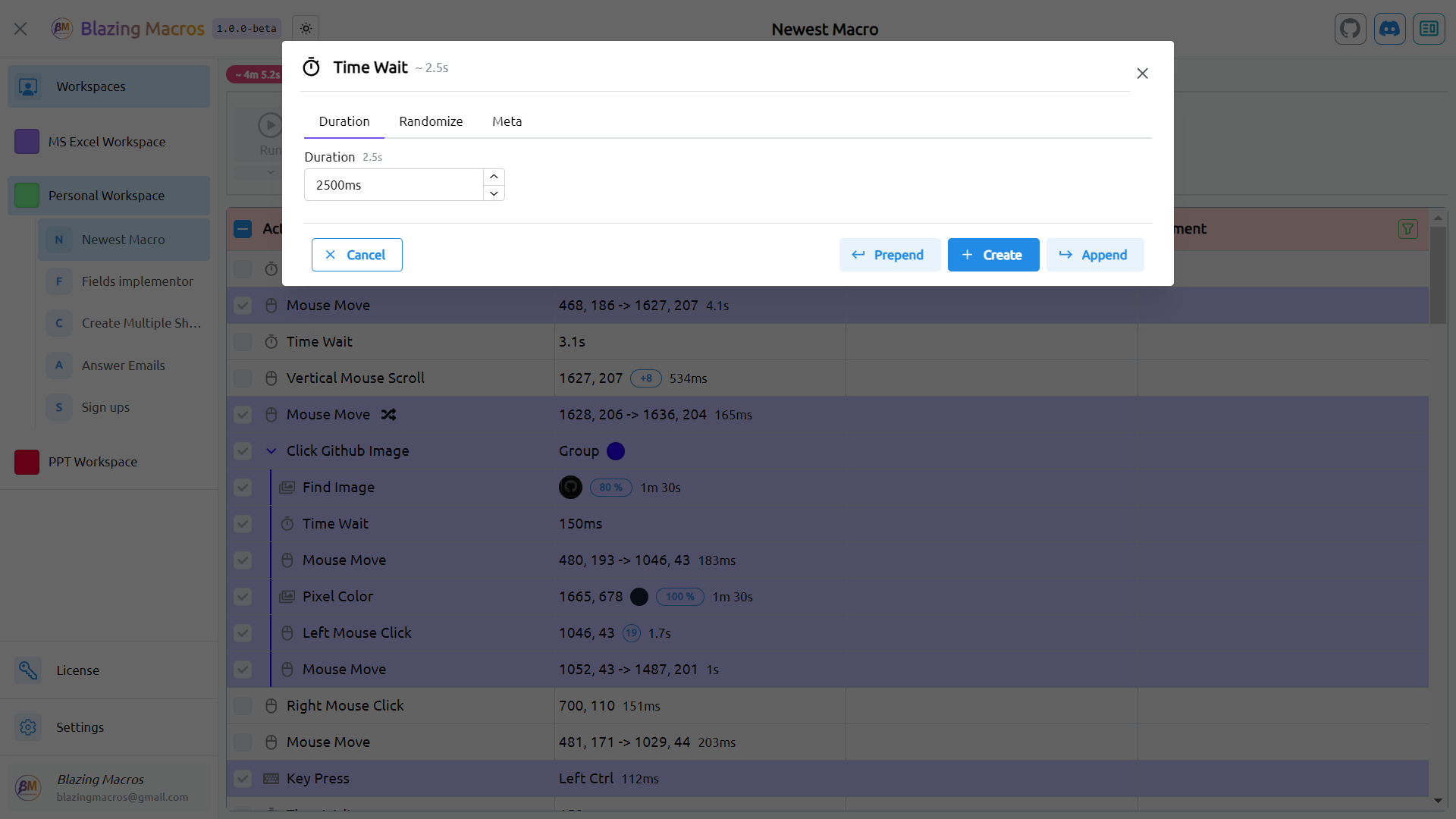The height and width of the screenshot is (819, 1456).
Task: Select the green Personal Workspace icon
Action: [27, 196]
